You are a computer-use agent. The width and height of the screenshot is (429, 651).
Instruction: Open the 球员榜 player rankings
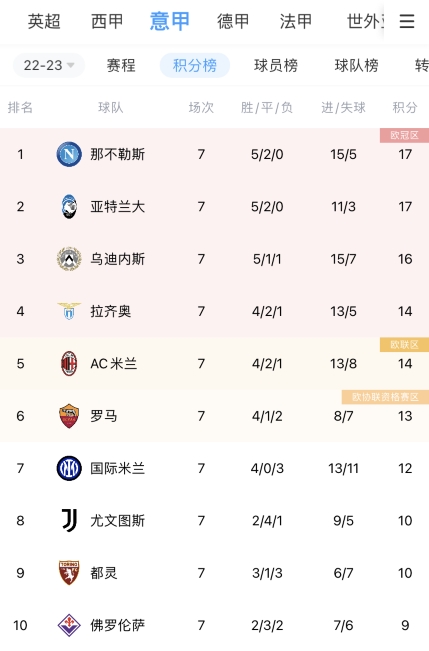point(276,66)
